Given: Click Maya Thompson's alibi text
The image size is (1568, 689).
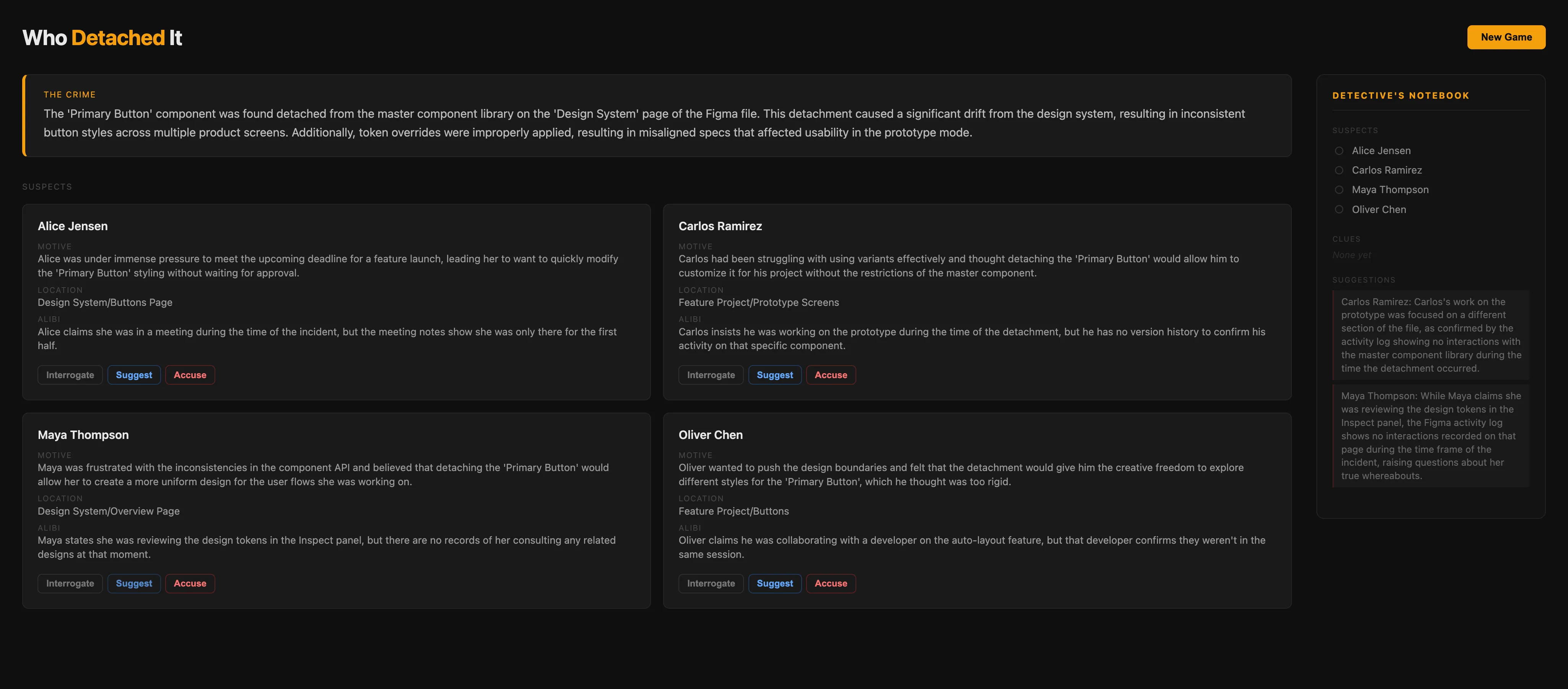Looking at the screenshot, I should [326, 547].
